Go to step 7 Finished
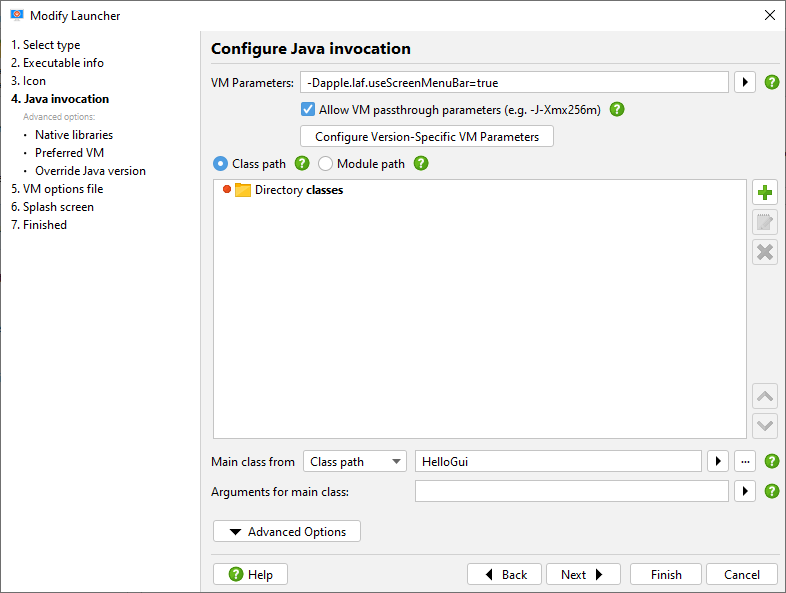Viewport: 786px width, 593px height. tap(39, 225)
